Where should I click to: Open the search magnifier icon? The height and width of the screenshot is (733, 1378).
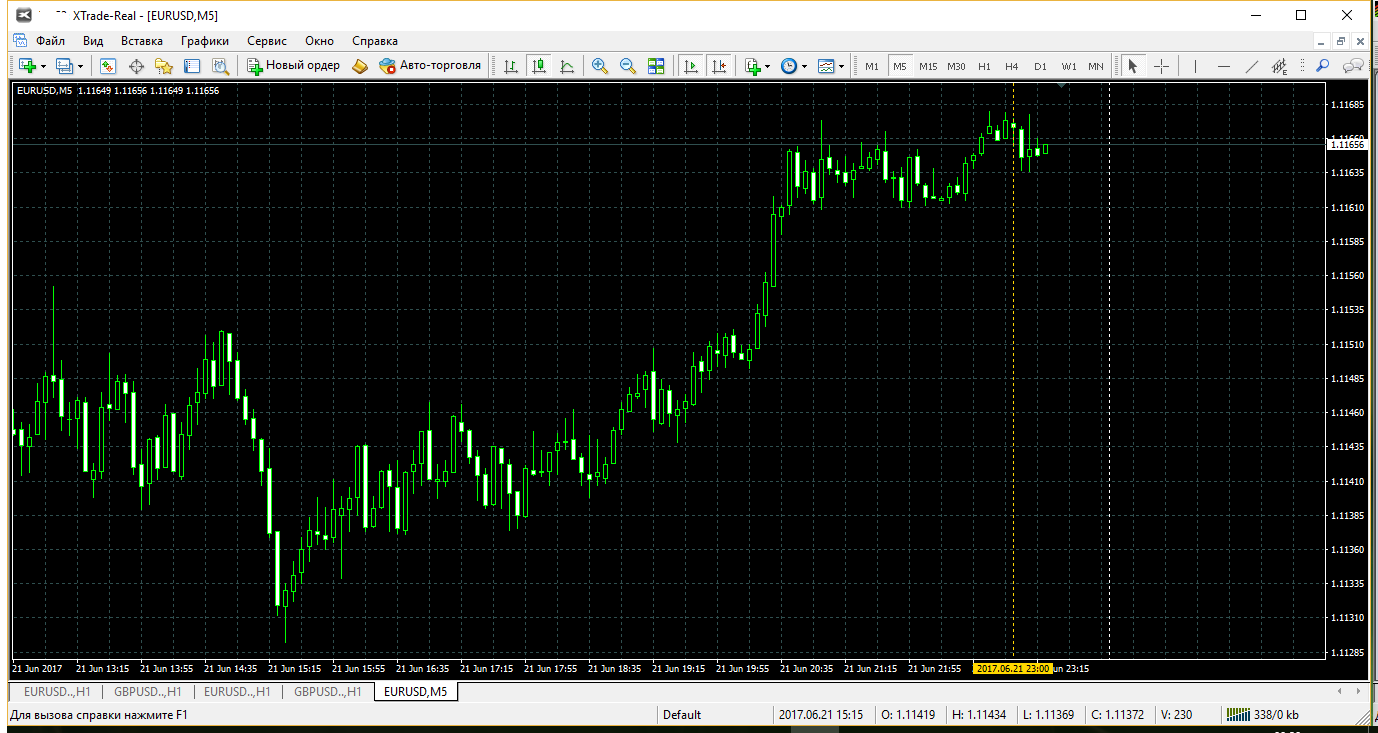[1322, 66]
